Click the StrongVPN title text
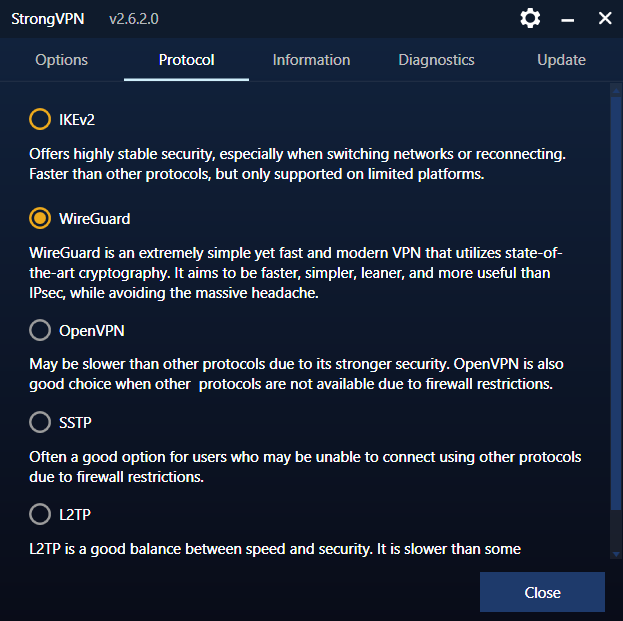Viewport: 623px width, 621px height. [x=48, y=19]
